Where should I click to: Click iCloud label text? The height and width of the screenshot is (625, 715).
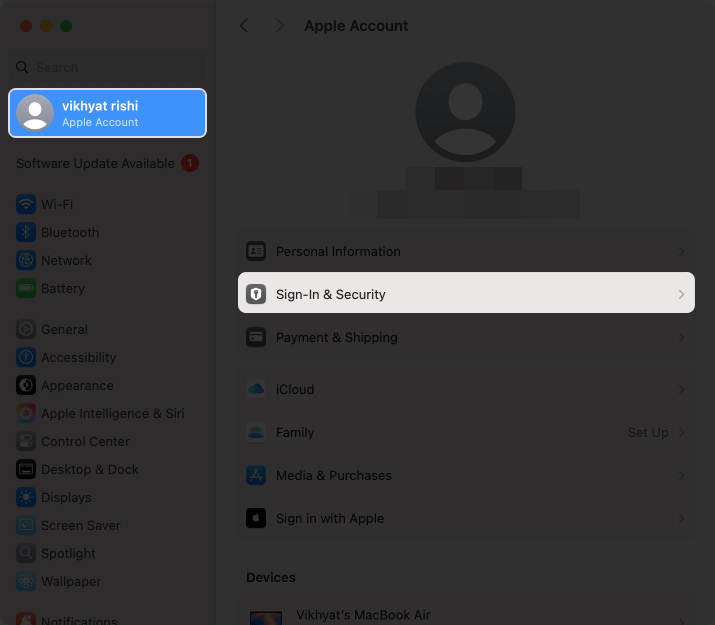tap(295, 389)
